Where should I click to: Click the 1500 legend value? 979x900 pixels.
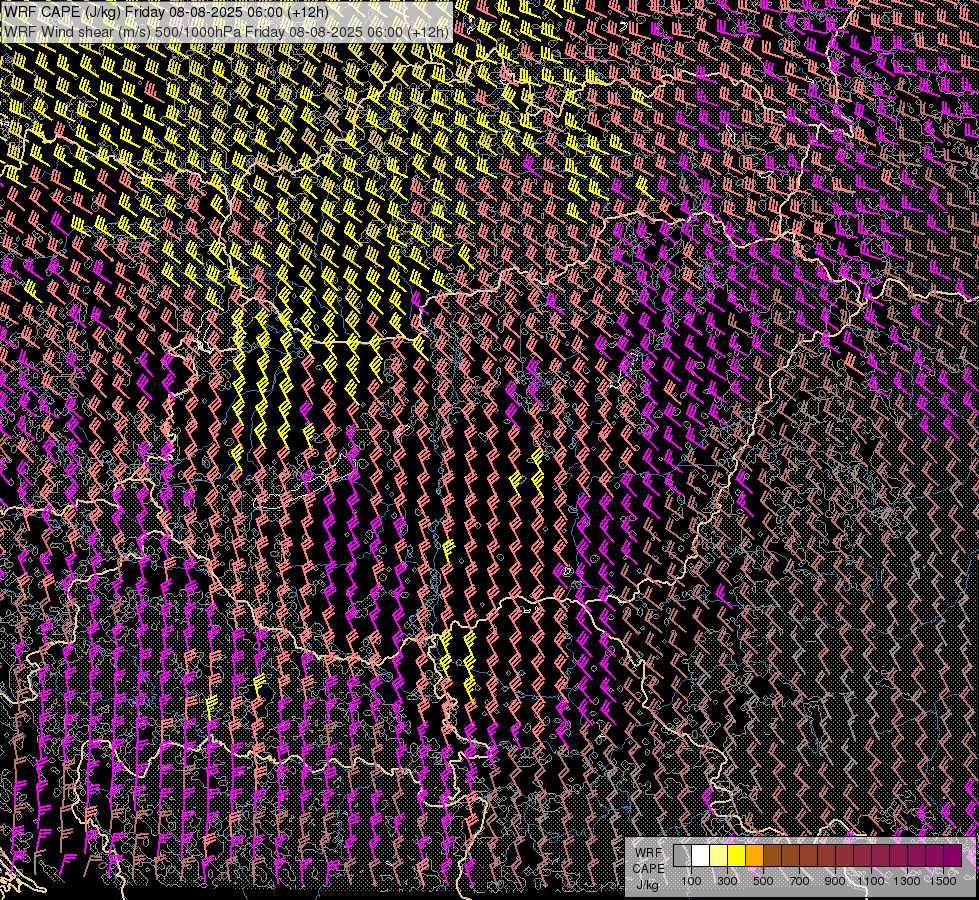point(943,881)
